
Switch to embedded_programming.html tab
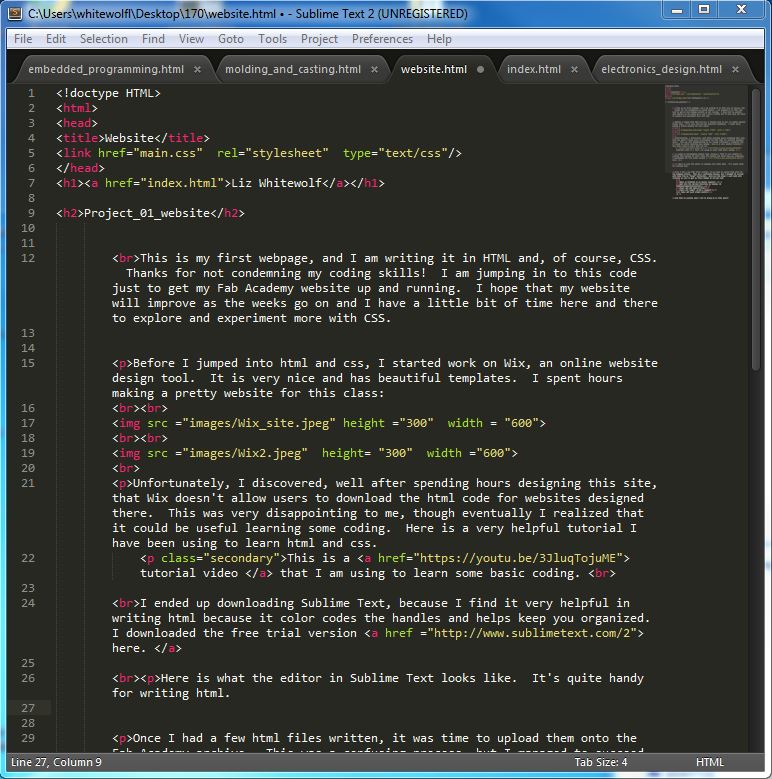106,69
